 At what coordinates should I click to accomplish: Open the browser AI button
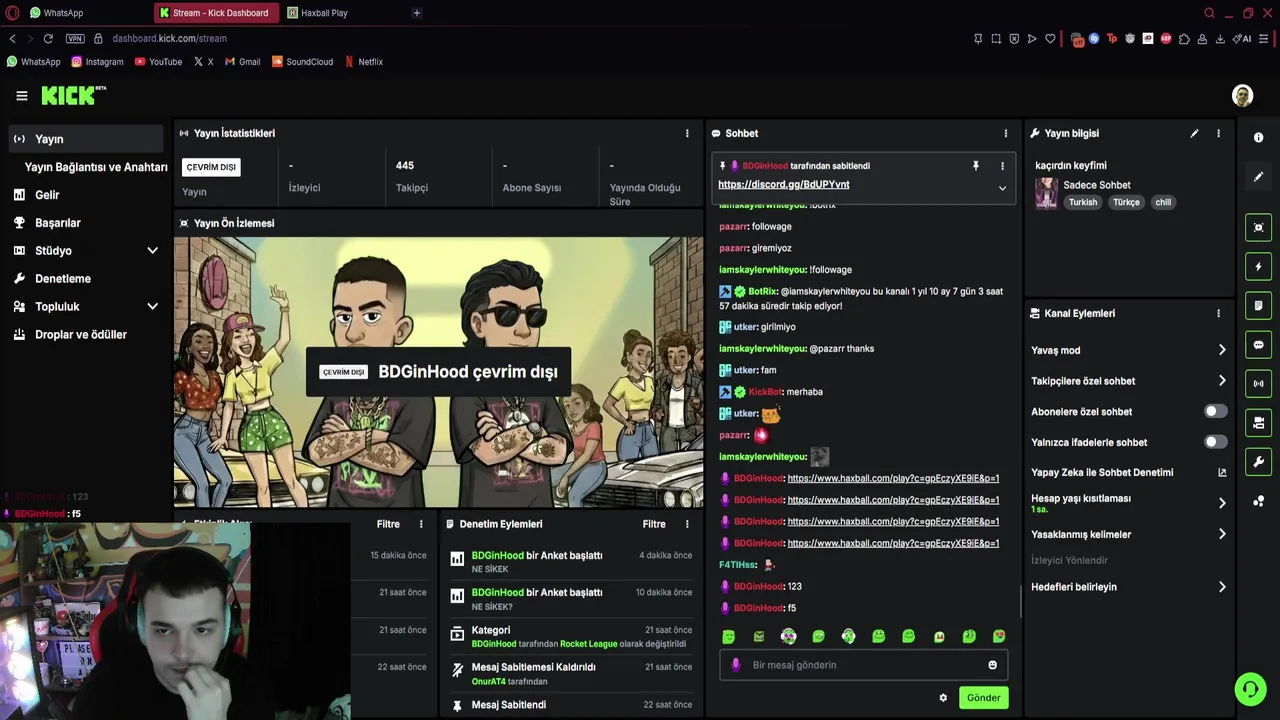(x=1241, y=39)
